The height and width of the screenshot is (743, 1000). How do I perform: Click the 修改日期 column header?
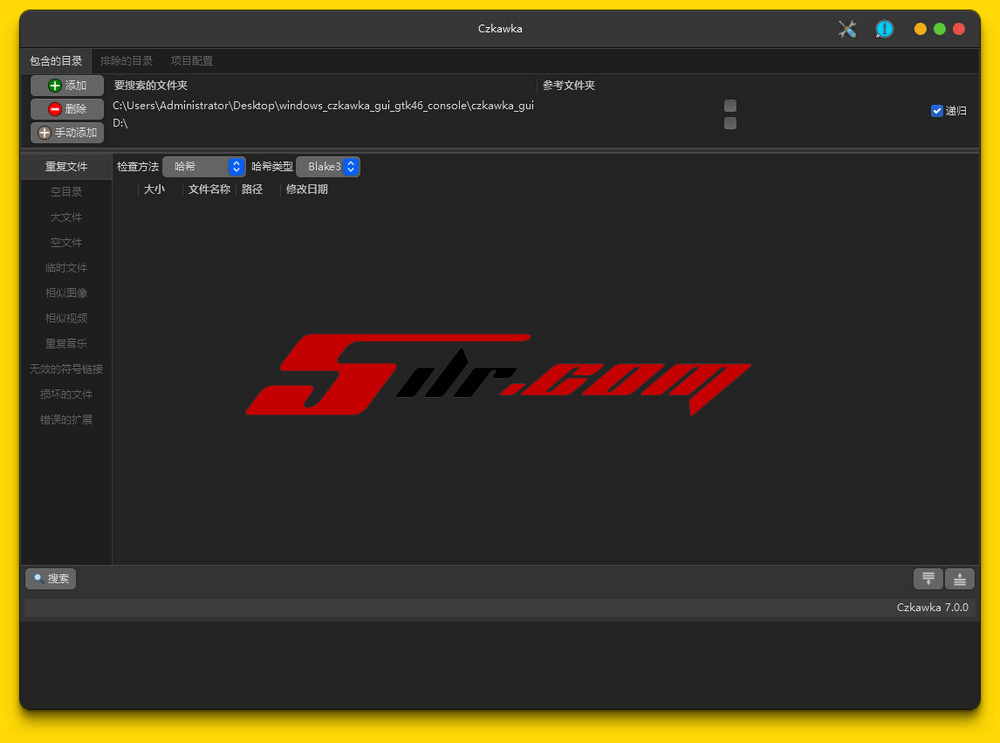306,189
